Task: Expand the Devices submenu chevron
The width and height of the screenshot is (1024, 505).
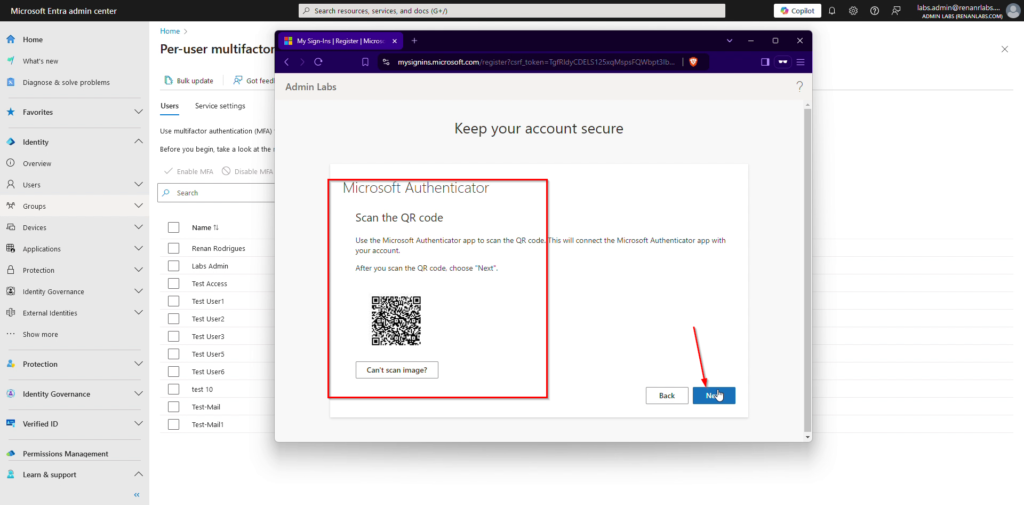Action: click(x=138, y=227)
